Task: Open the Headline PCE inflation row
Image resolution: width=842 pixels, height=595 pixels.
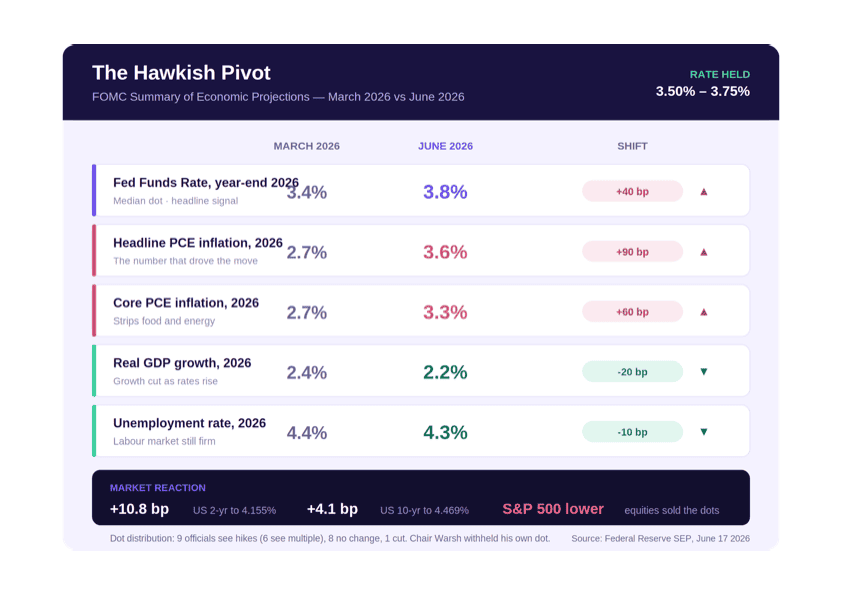Action: [x=421, y=251]
